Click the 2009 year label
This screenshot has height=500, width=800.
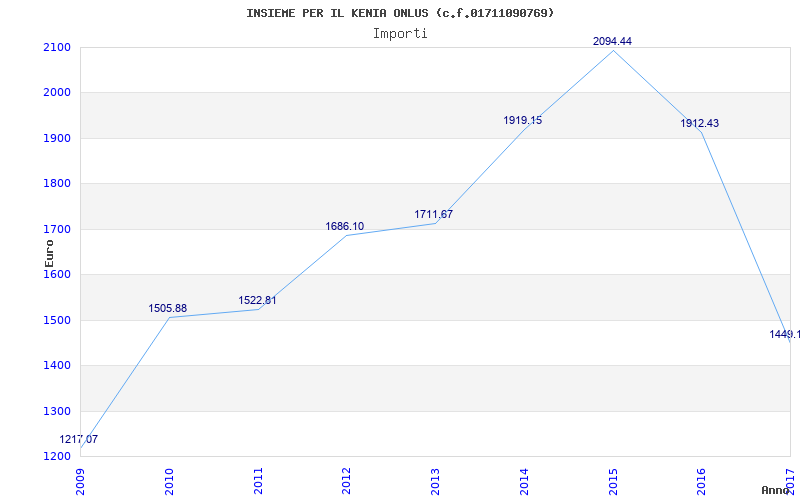pyautogui.click(x=81, y=481)
